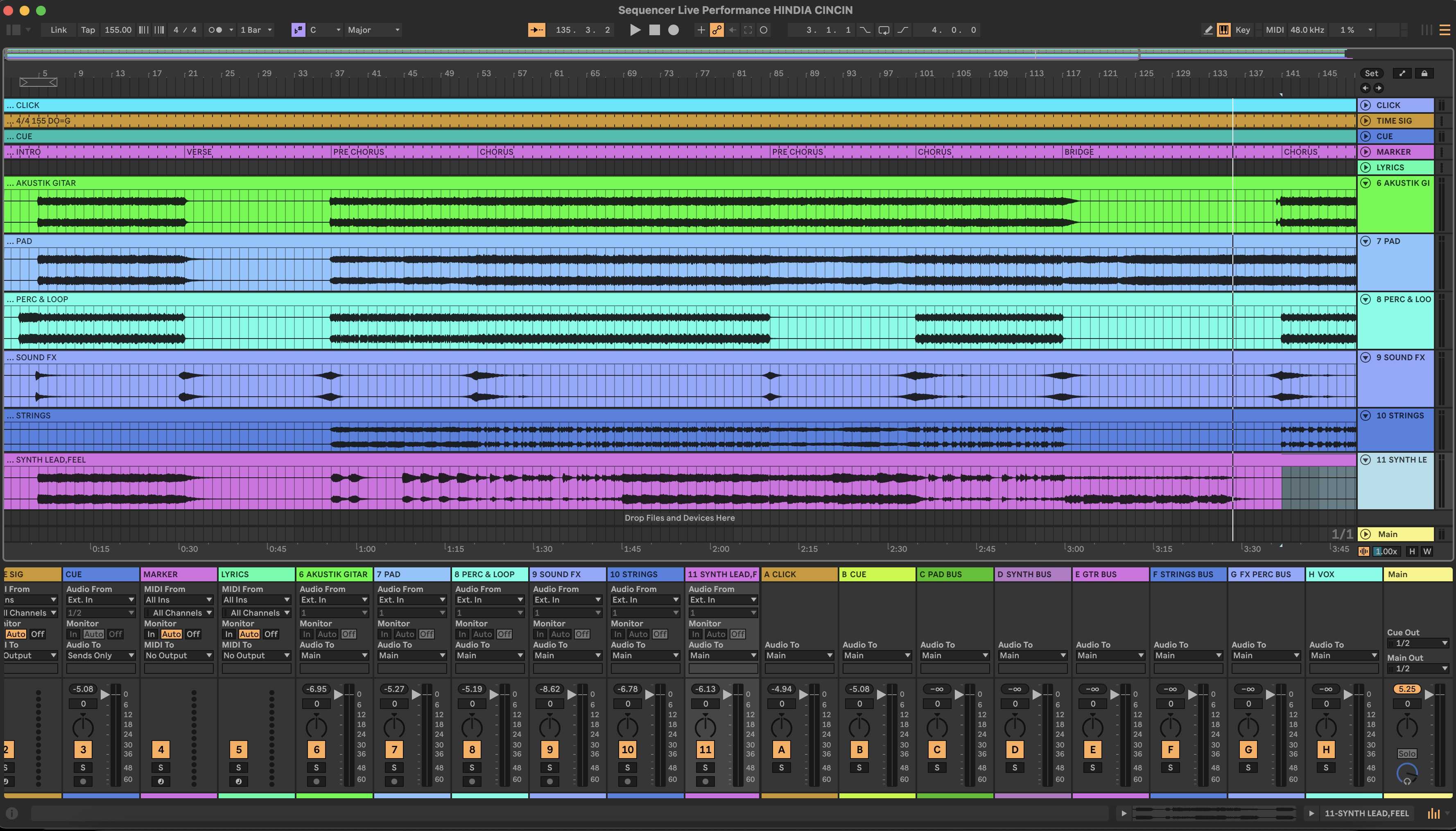Toggle the Follow playback icon
Image resolution: width=1456 pixels, height=831 pixels.
pos(536,29)
